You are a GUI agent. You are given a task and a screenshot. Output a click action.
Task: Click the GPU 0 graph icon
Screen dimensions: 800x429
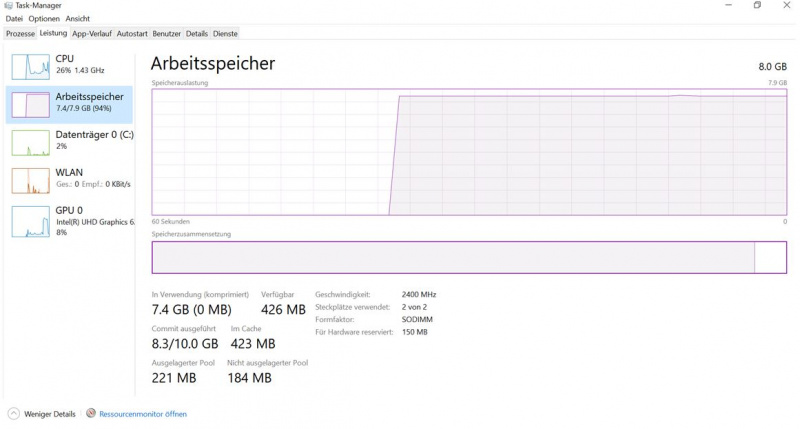pos(30,221)
